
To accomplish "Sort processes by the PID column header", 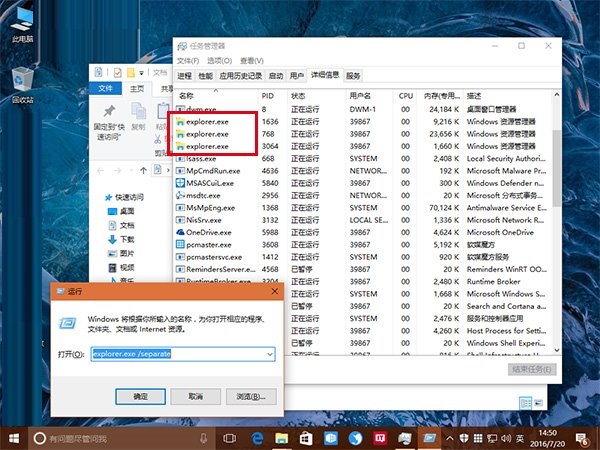I will [x=272, y=96].
